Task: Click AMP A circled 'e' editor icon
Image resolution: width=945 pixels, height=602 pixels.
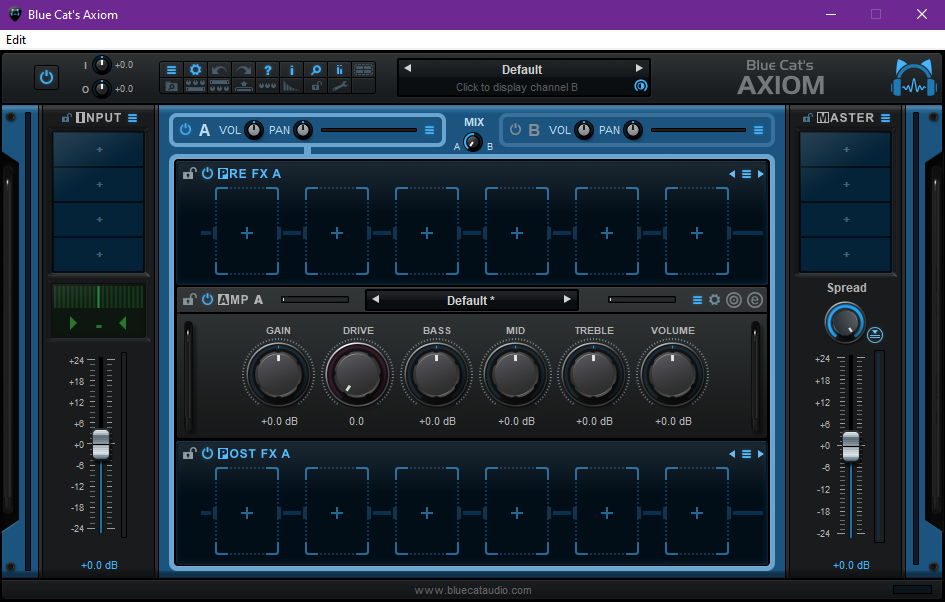Action: pos(755,299)
